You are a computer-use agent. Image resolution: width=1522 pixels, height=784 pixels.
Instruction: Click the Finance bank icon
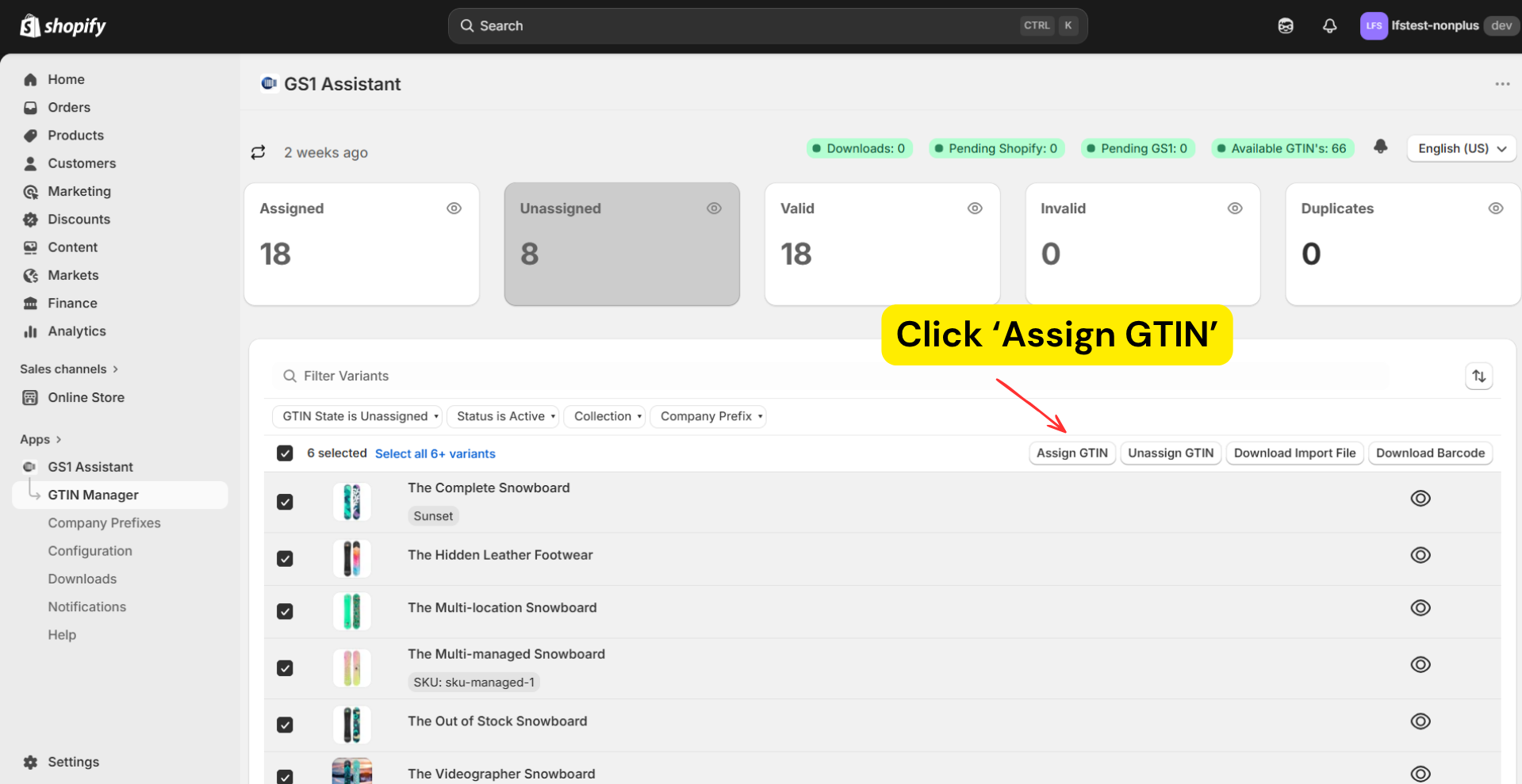30,304
